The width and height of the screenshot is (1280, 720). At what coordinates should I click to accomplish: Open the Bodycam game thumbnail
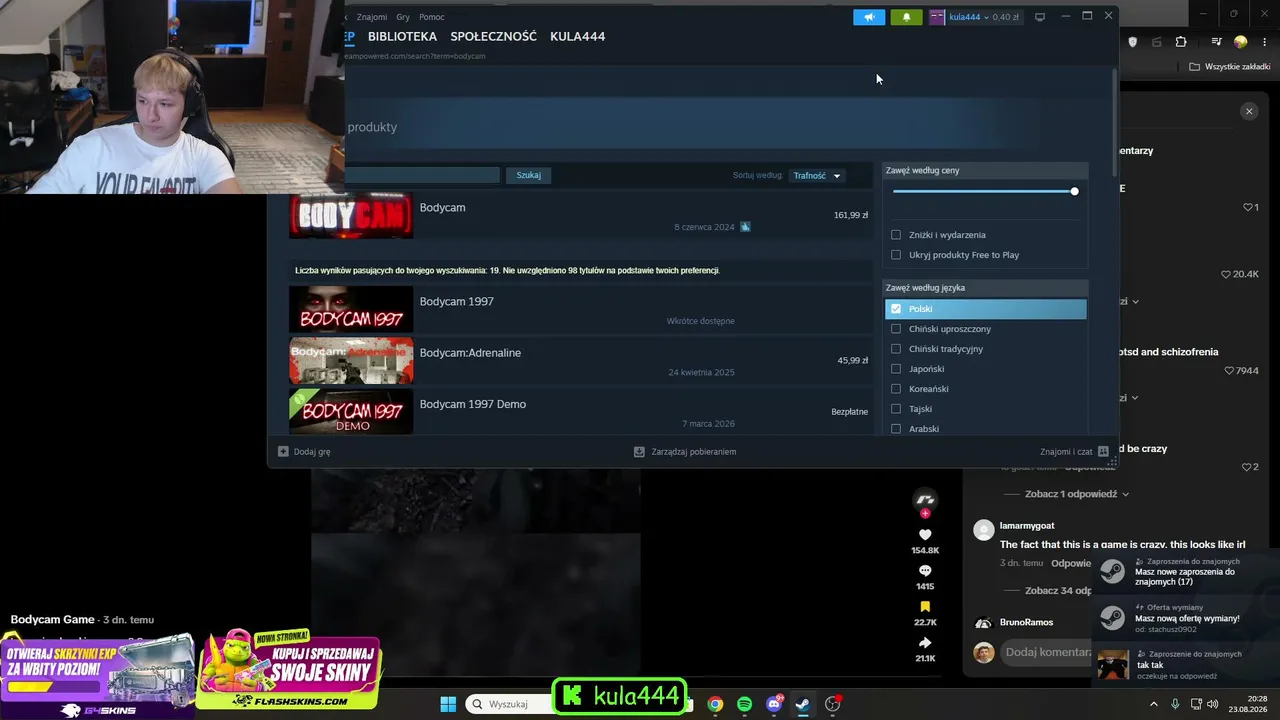(351, 216)
